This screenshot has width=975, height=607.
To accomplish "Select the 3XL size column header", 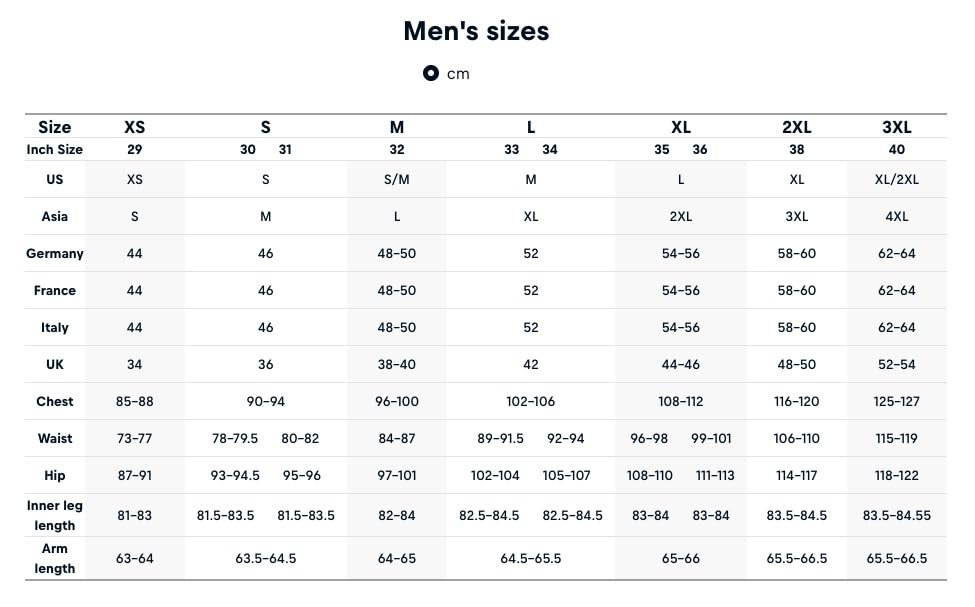I will click(x=897, y=127).
